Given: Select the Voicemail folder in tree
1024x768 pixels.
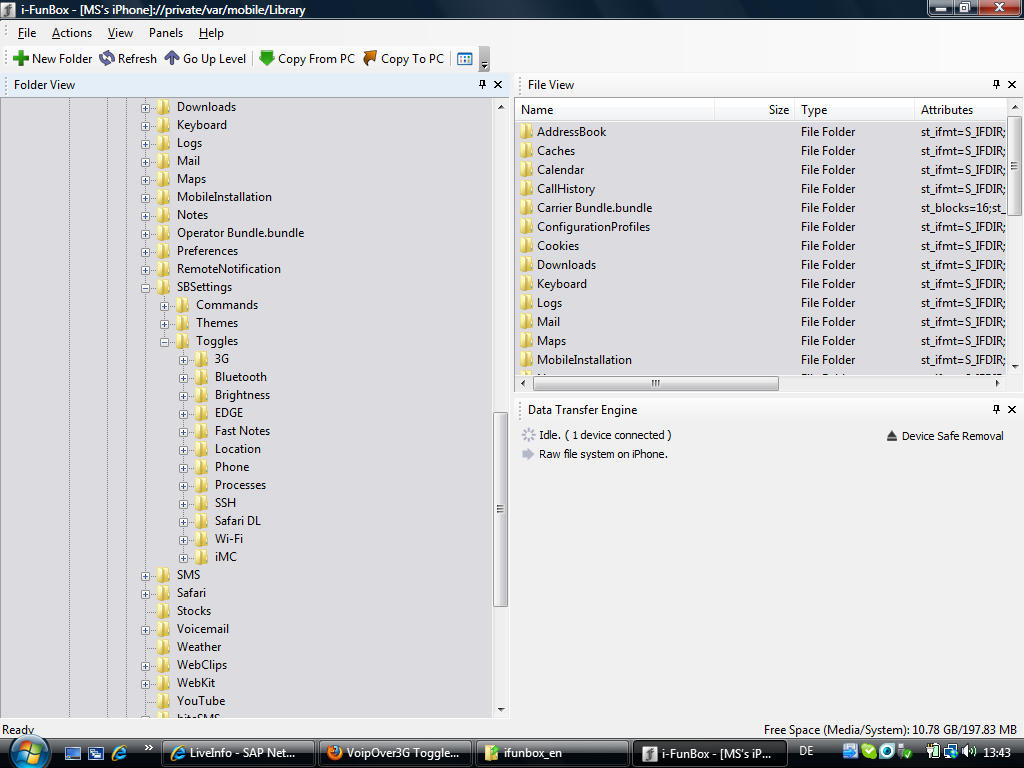Looking at the screenshot, I should coord(202,629).
